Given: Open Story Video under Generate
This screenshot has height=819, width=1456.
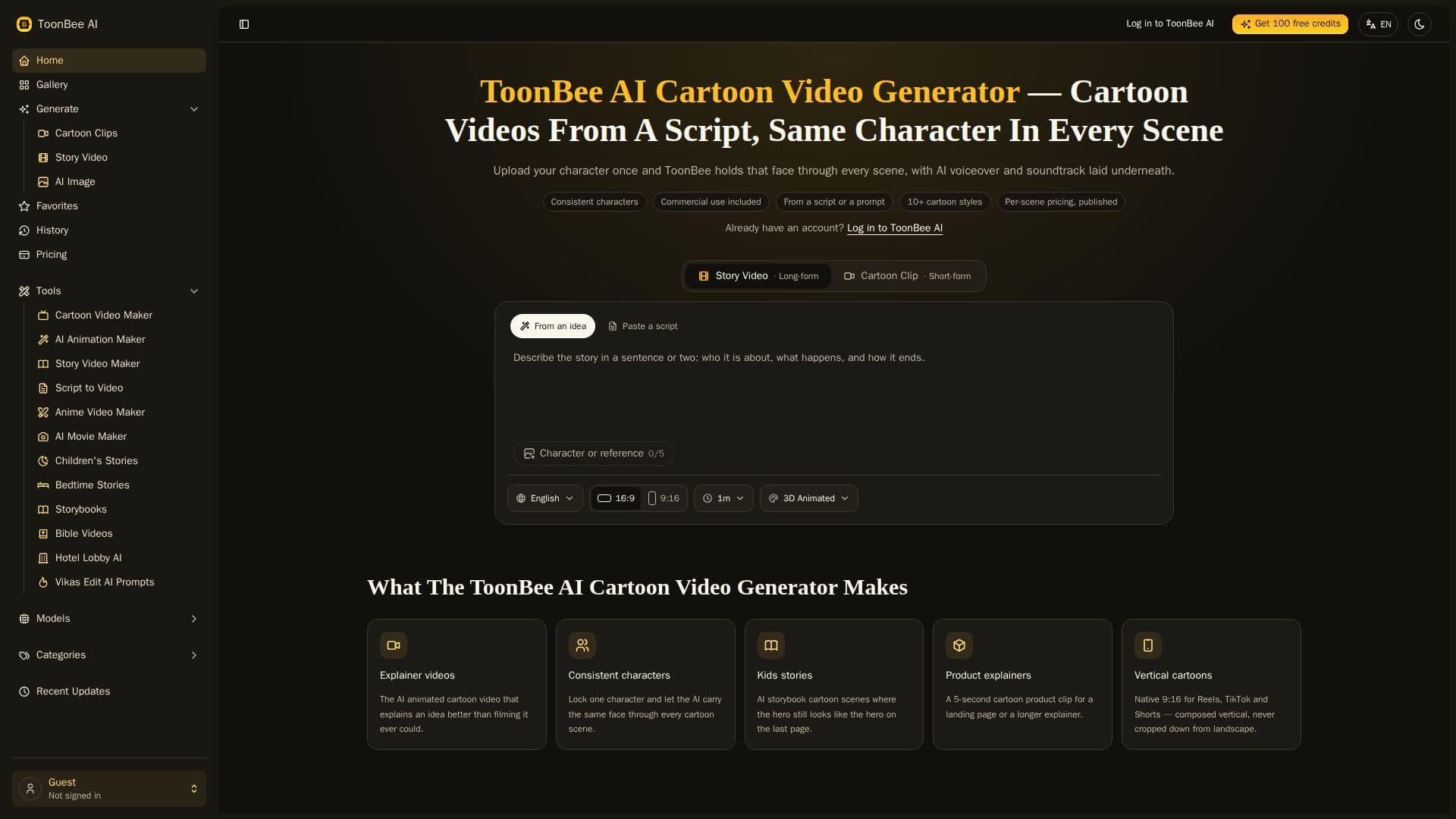Looking at the screenshot, I should (x=118, y=158).
